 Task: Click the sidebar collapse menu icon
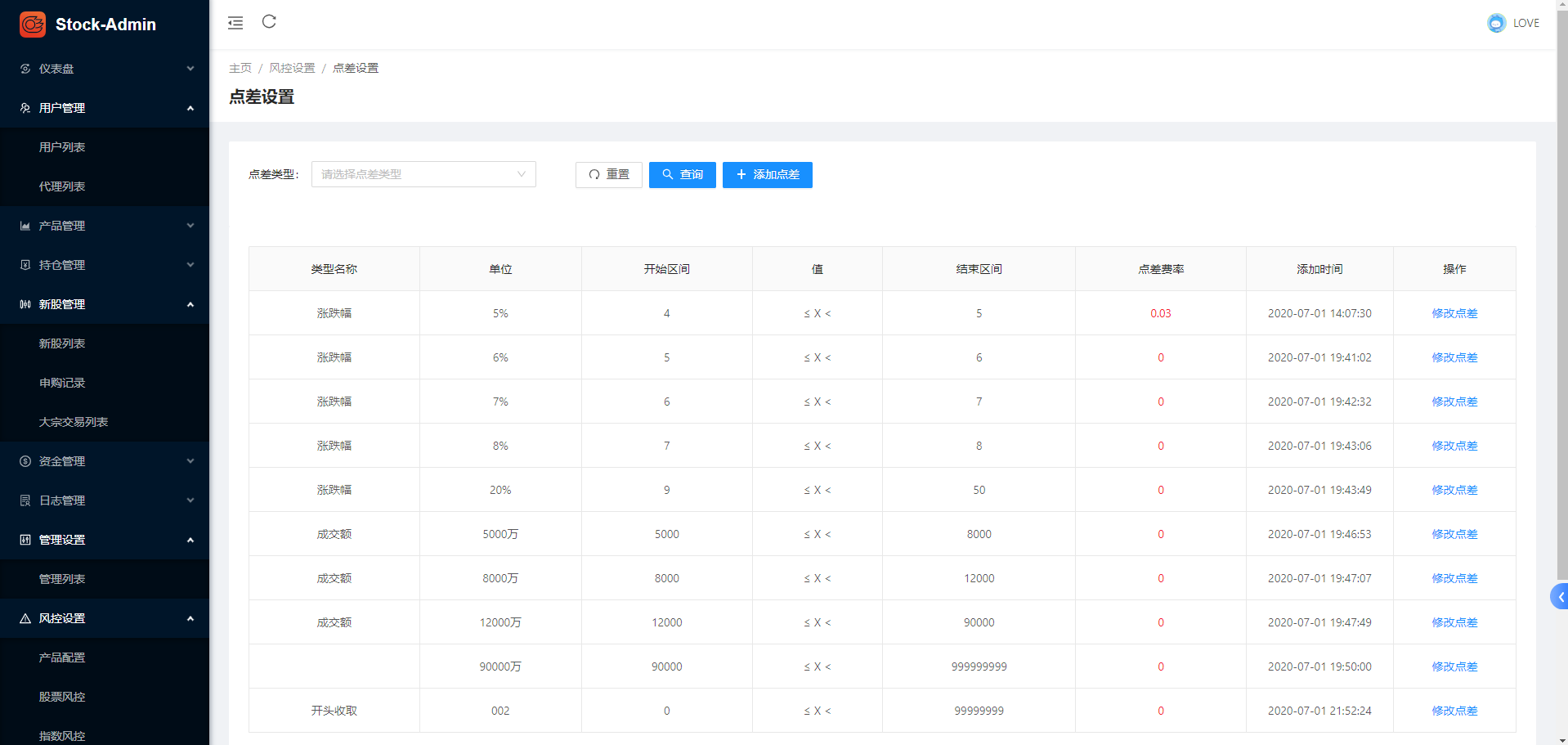(235, 23)
